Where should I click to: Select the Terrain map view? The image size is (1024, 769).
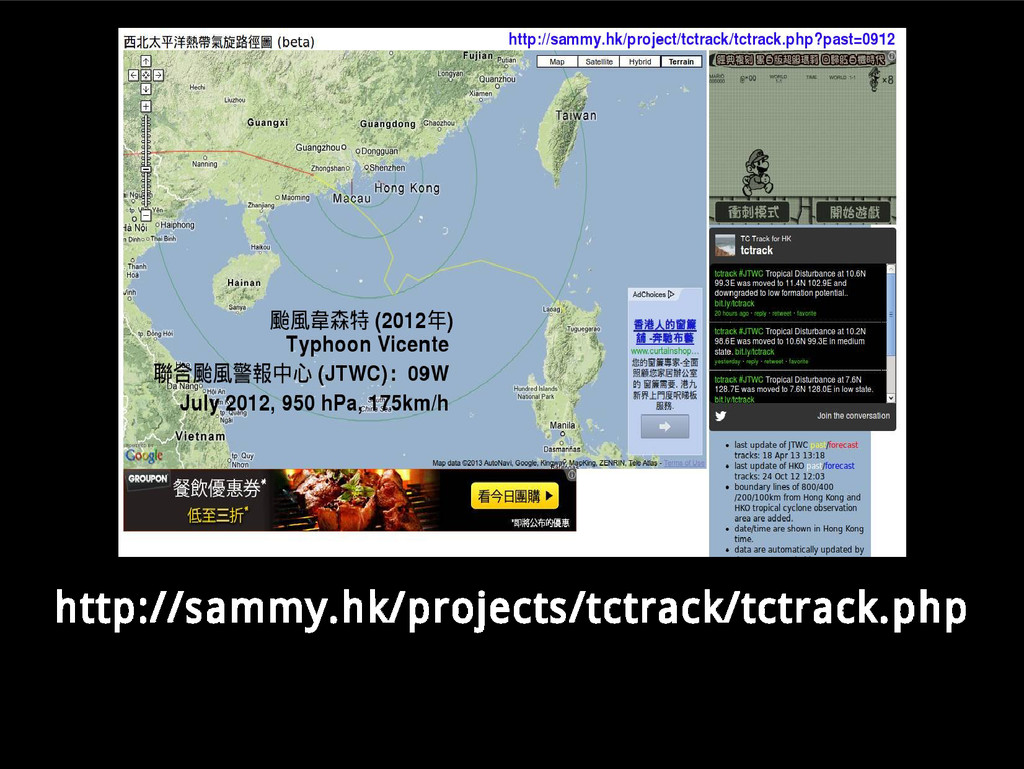click(x=681, y=61)
